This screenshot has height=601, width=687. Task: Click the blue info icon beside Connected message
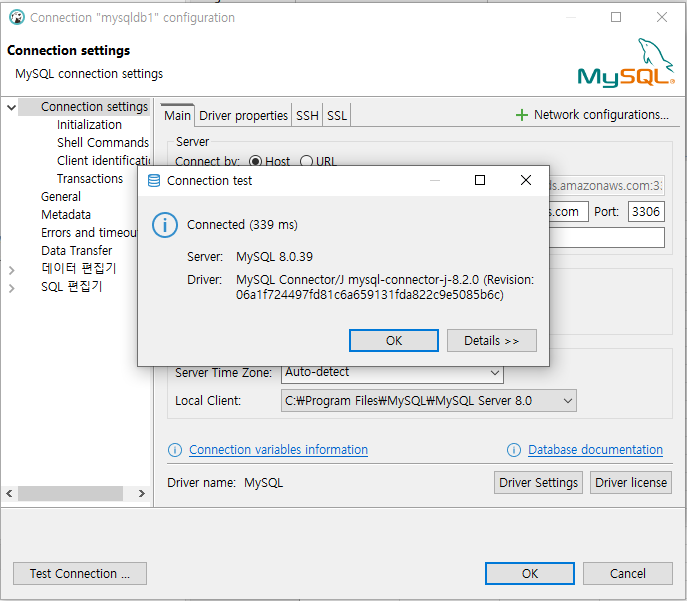click(165, 225)
